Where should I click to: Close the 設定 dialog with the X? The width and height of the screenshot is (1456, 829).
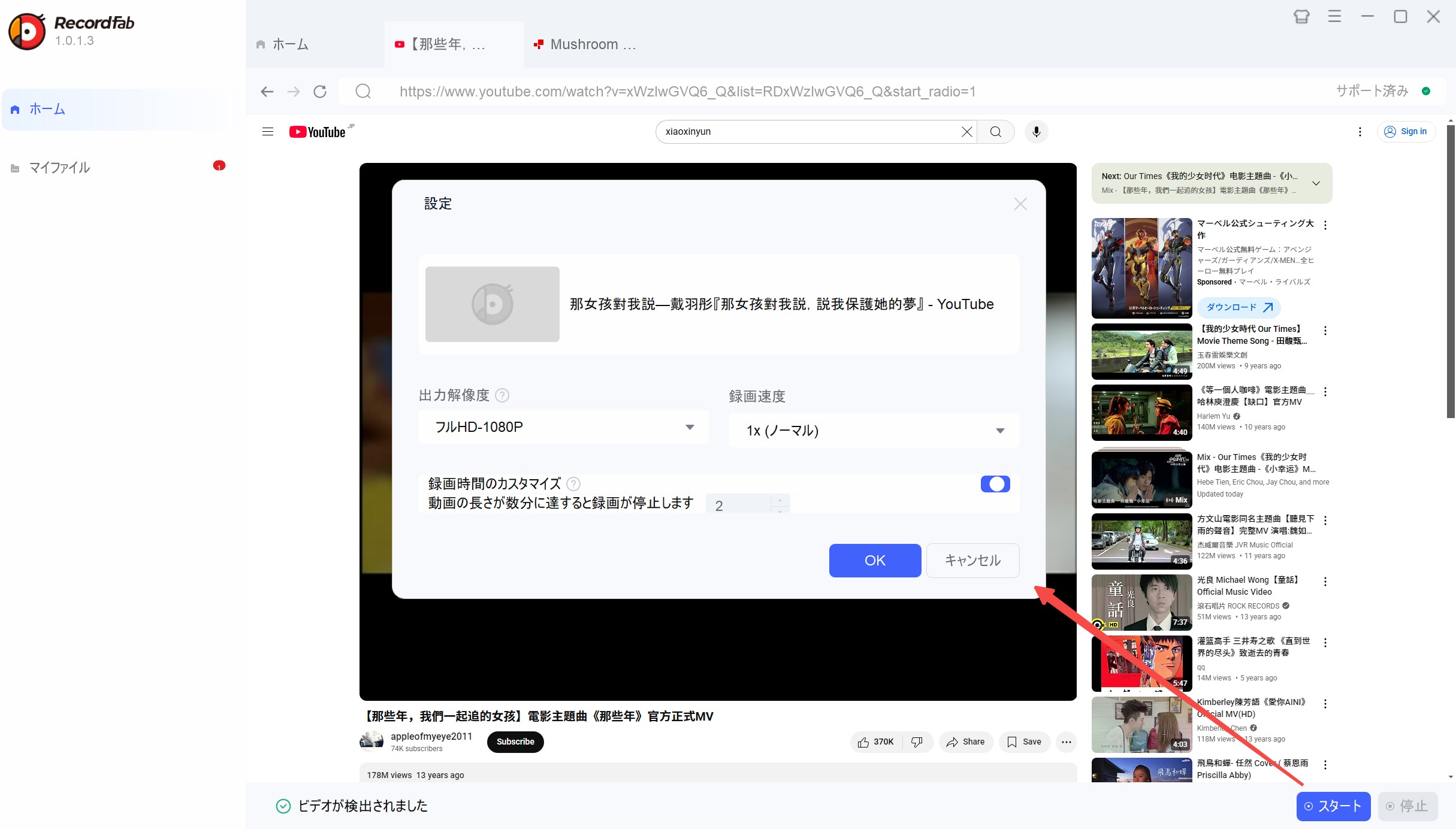point(1020,204)
